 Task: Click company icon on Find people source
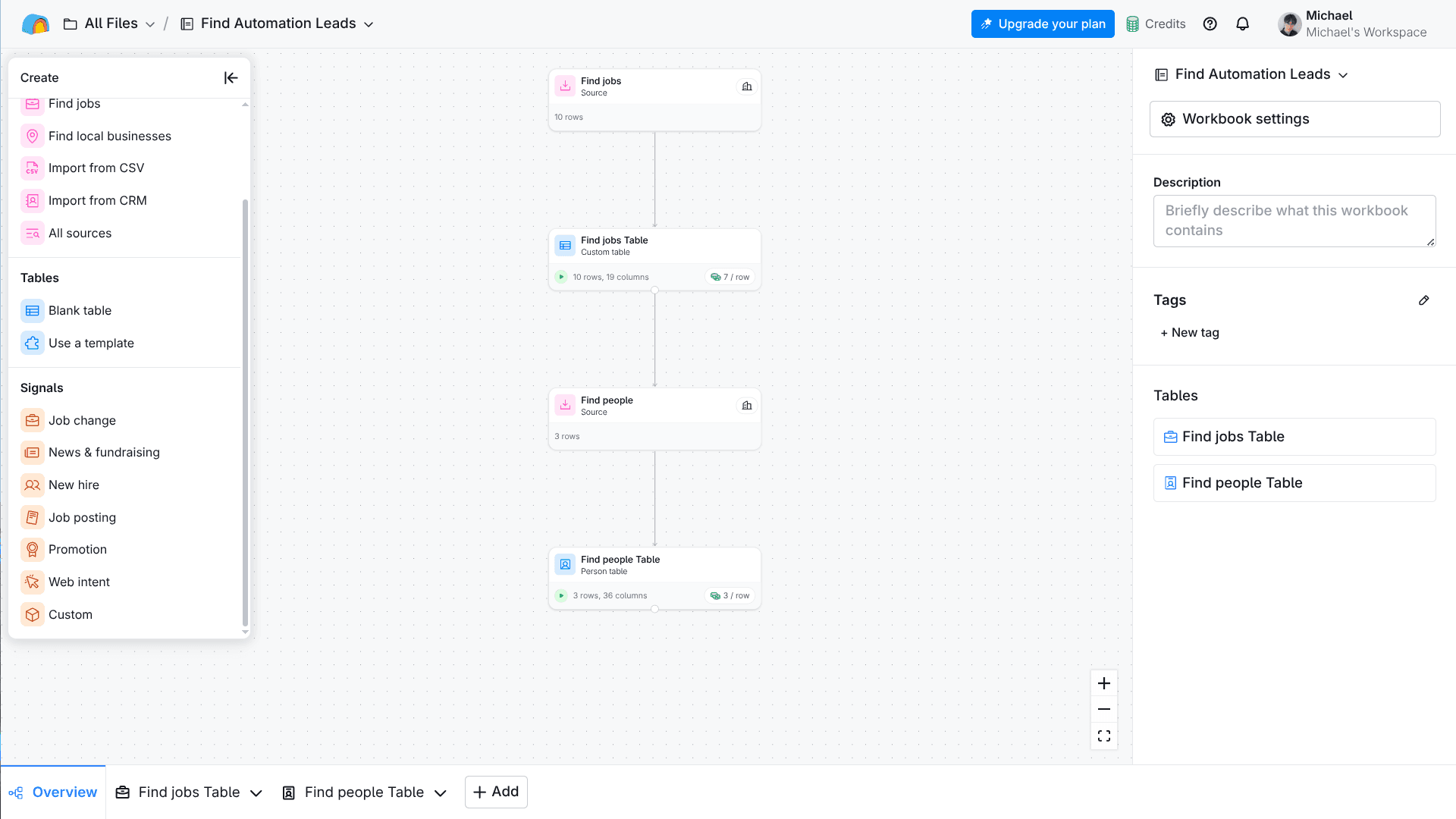(x=747, y=406)
